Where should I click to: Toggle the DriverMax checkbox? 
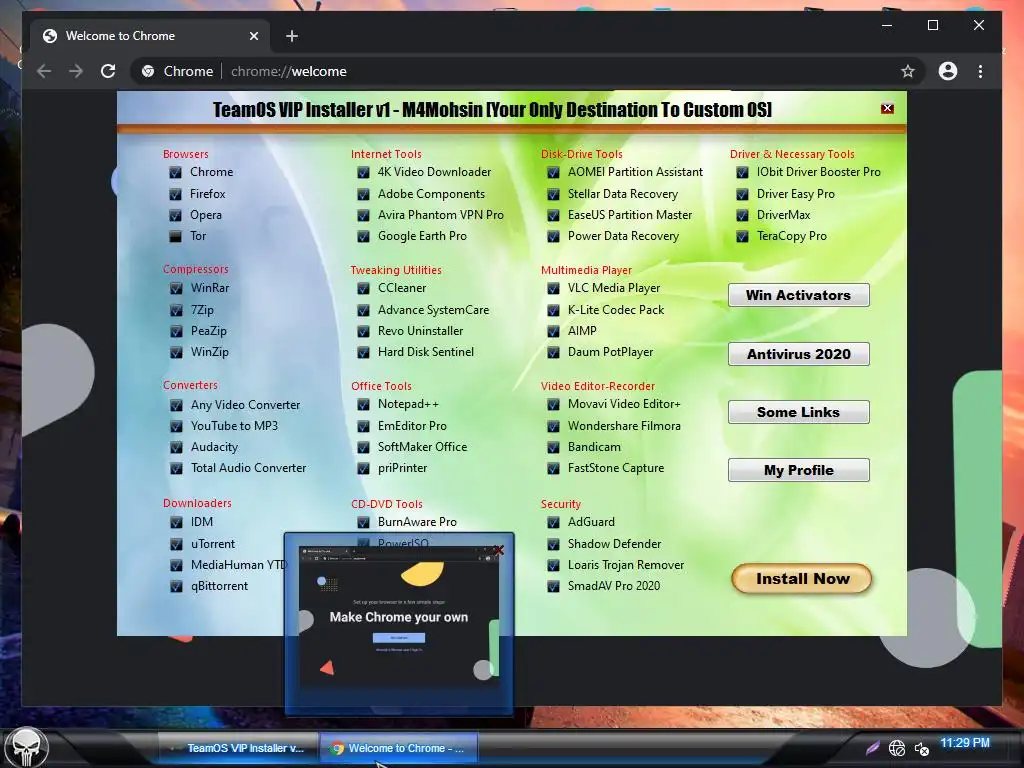(x=742, y=215)
